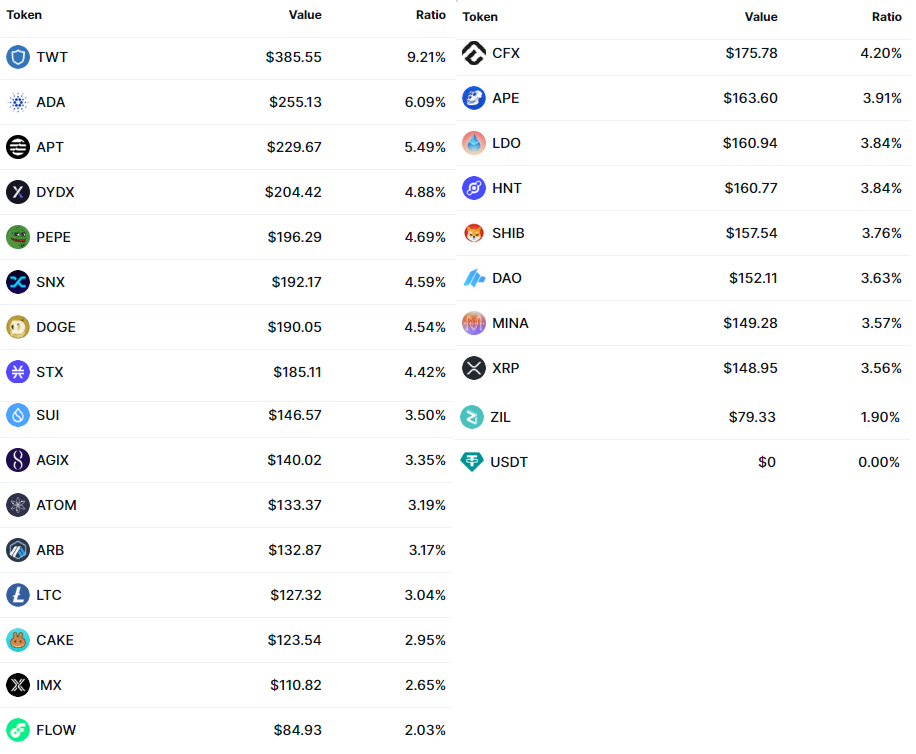916x754 pixels.
Task: Select the DYDX token name
Action: click(x=55, y=192)
